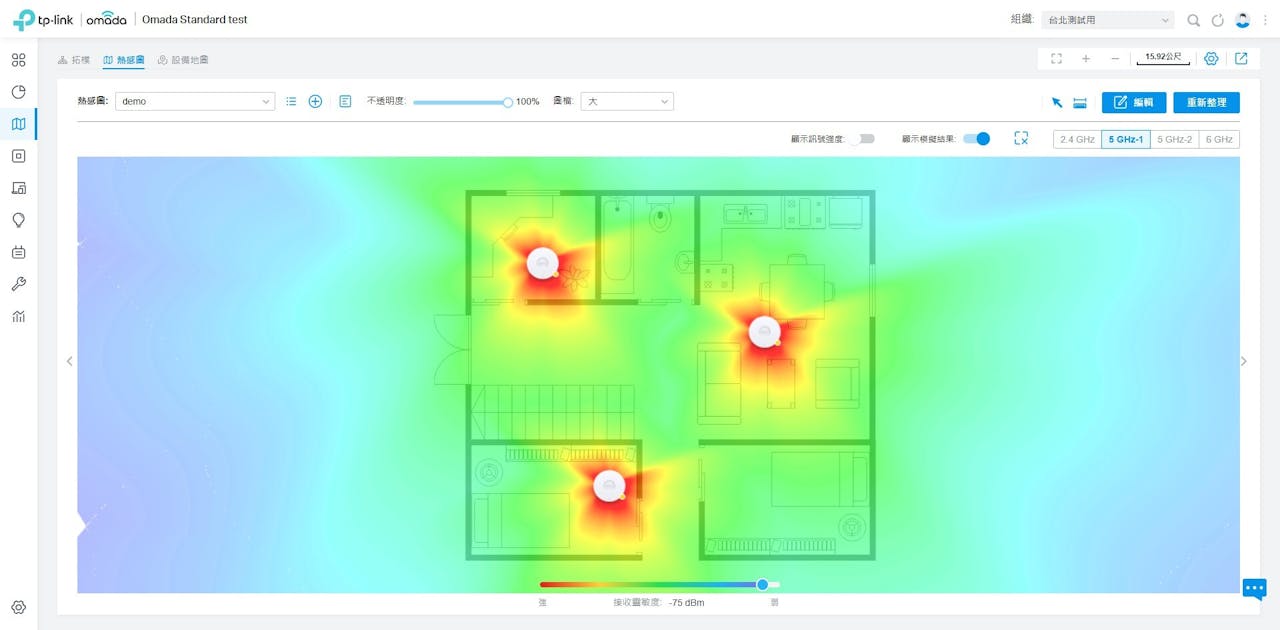Open the user account avatar menu
1280x630 pixels.
(x=1243, y=20)
